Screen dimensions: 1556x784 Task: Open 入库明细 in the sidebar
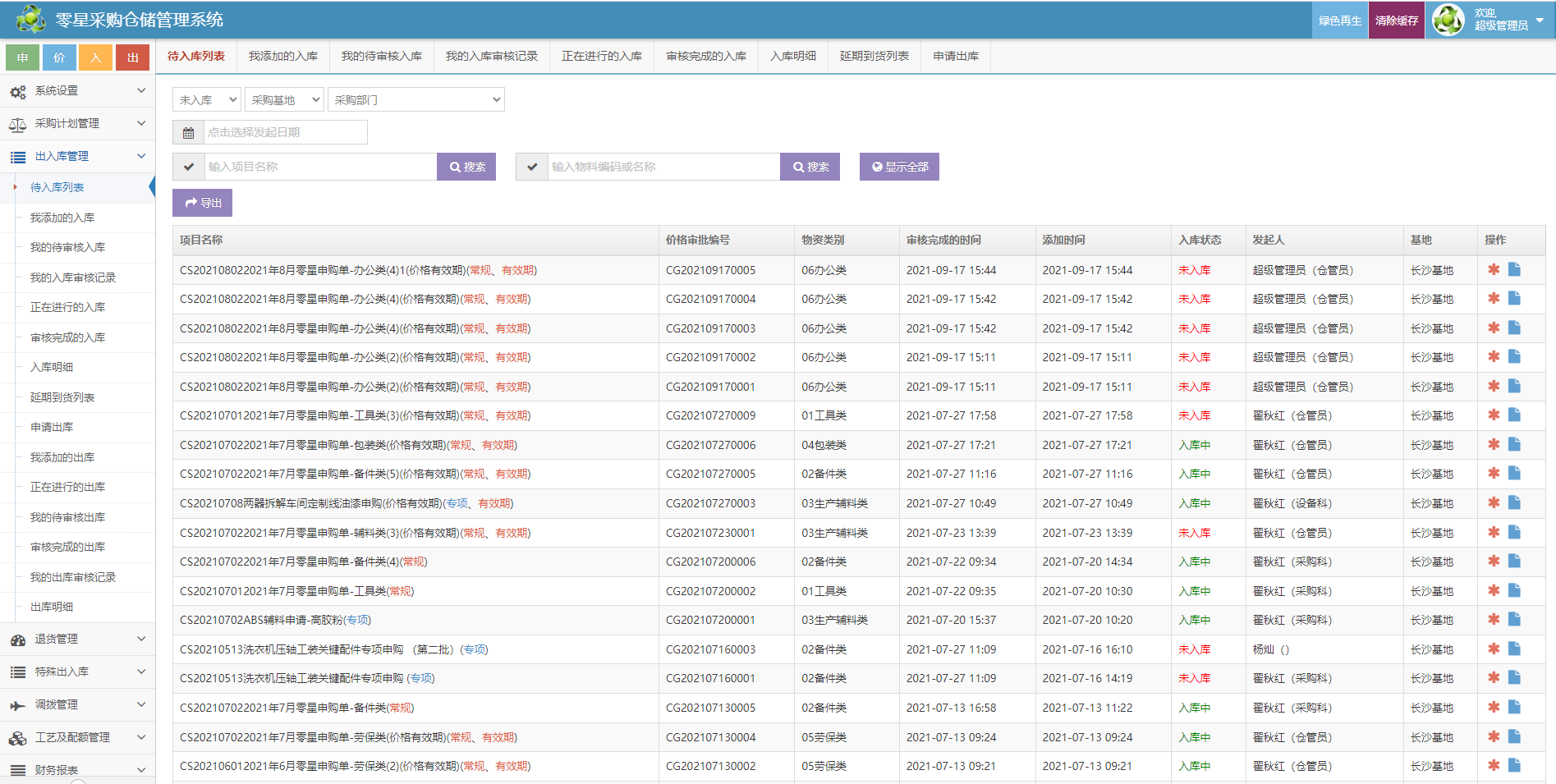(x=52, y=367)
